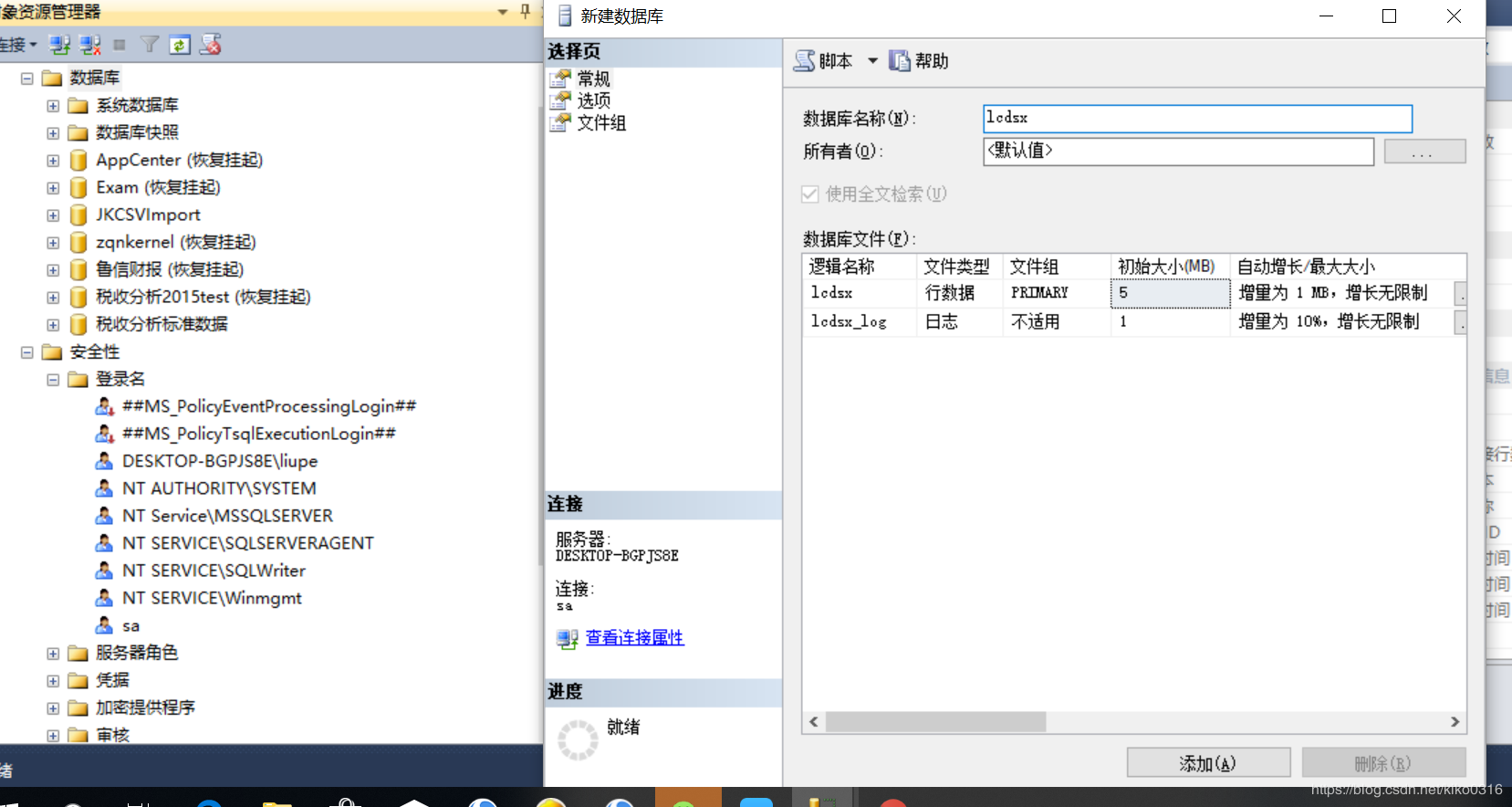1512x807 pixels.
Task: Click the 删除 button
Action: 1383,763
